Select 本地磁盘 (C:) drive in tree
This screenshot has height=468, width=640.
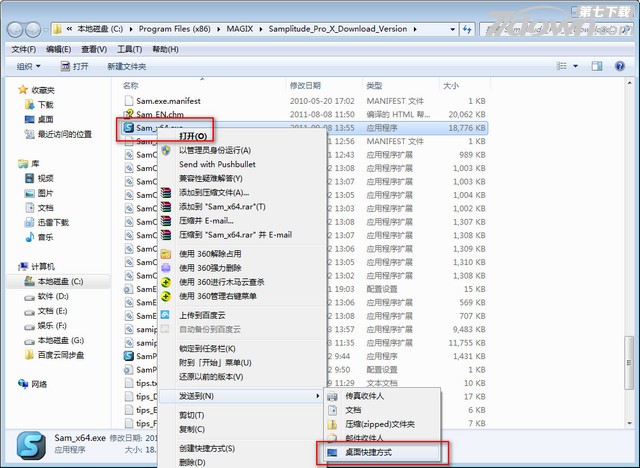pos(58,282)
